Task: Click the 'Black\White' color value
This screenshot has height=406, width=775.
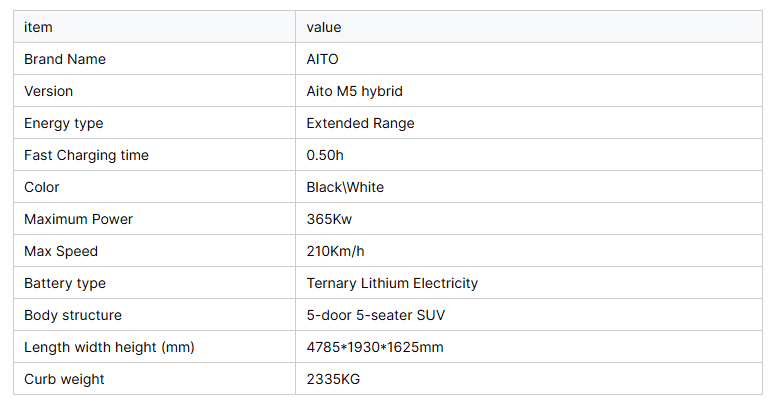Action: 345,187
